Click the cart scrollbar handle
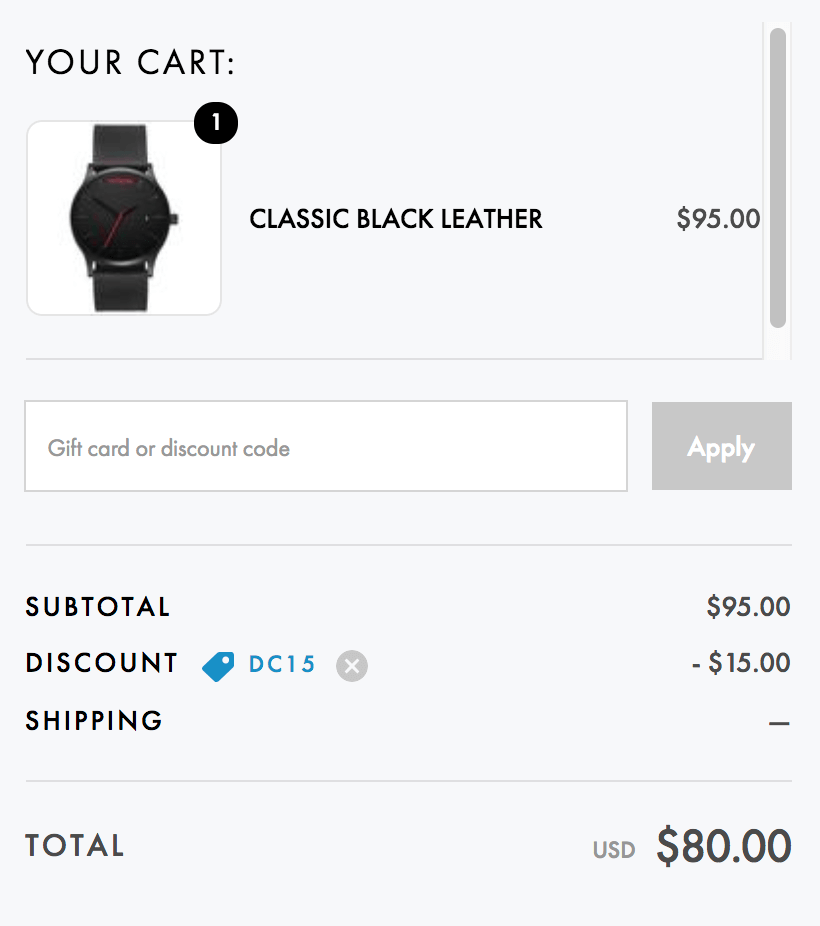This screenshot has height=926, width=820. point(778,178)
